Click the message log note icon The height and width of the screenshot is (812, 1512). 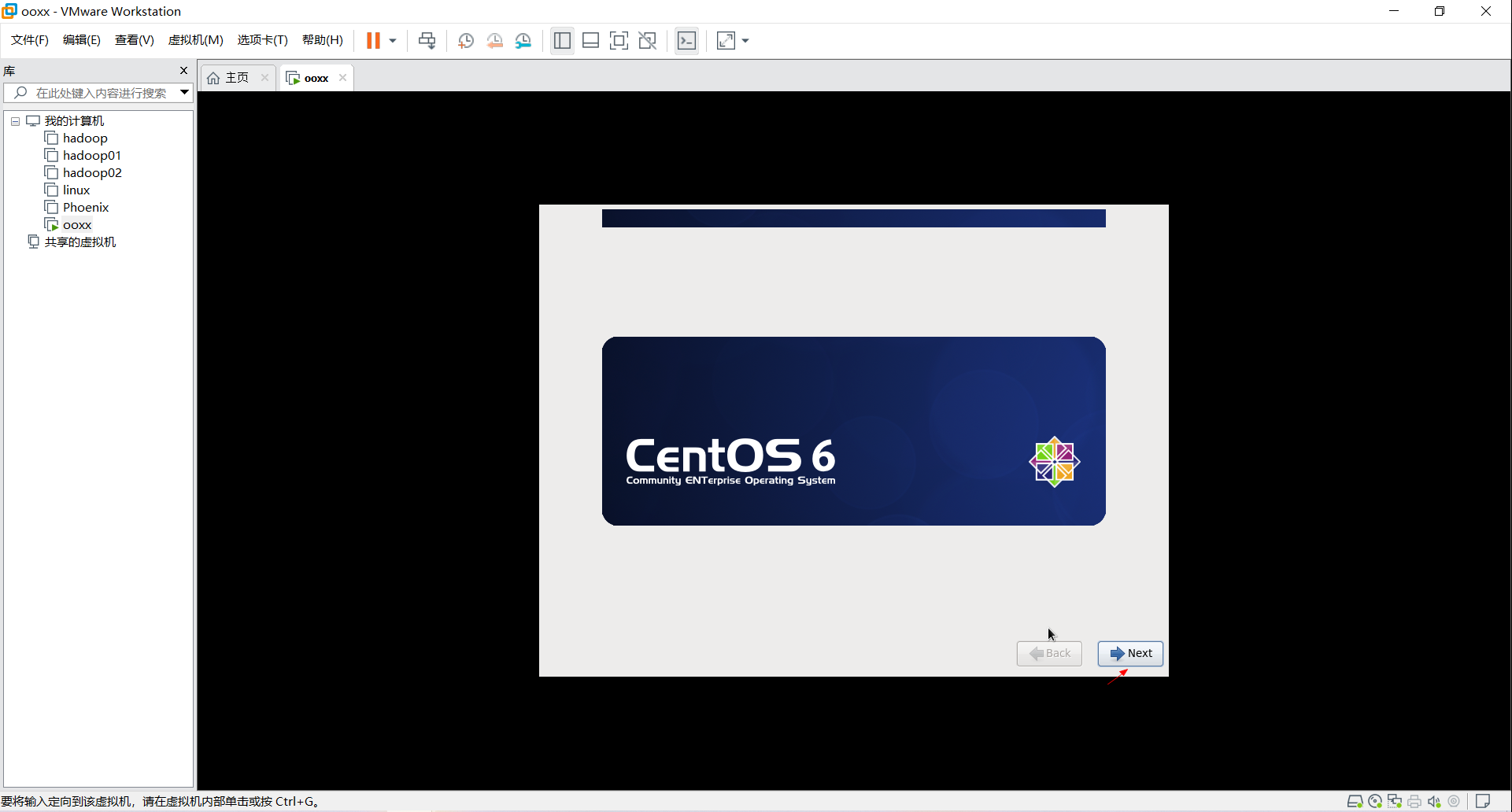[x=1483, y=802]
